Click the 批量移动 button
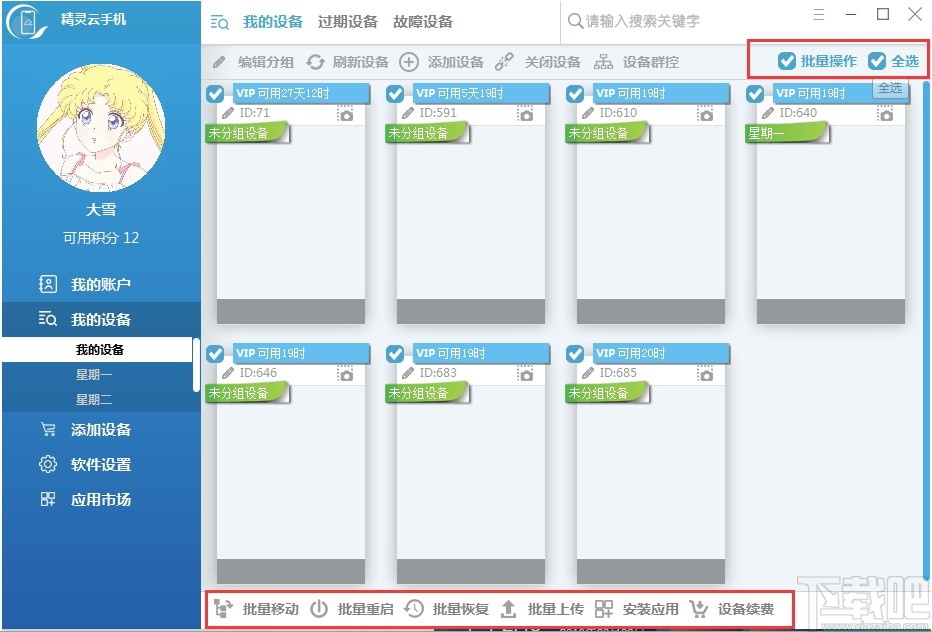Viewport: 932px width, 632px height. pos(256,609)
